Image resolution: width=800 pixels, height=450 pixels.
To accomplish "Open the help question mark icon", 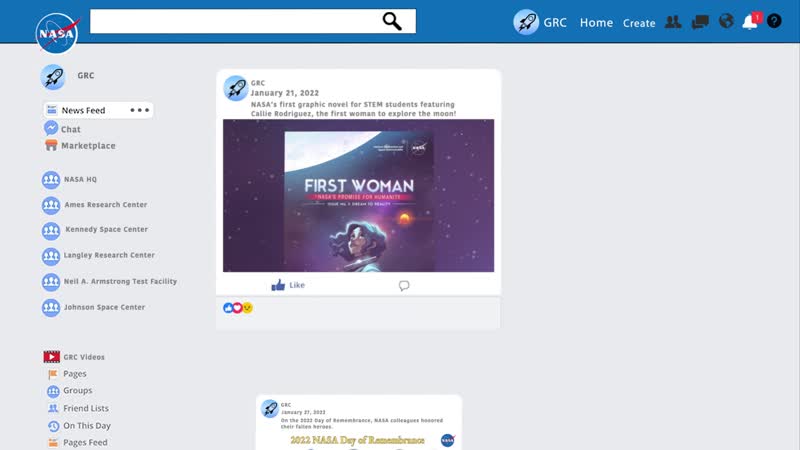I will point(774,21).
